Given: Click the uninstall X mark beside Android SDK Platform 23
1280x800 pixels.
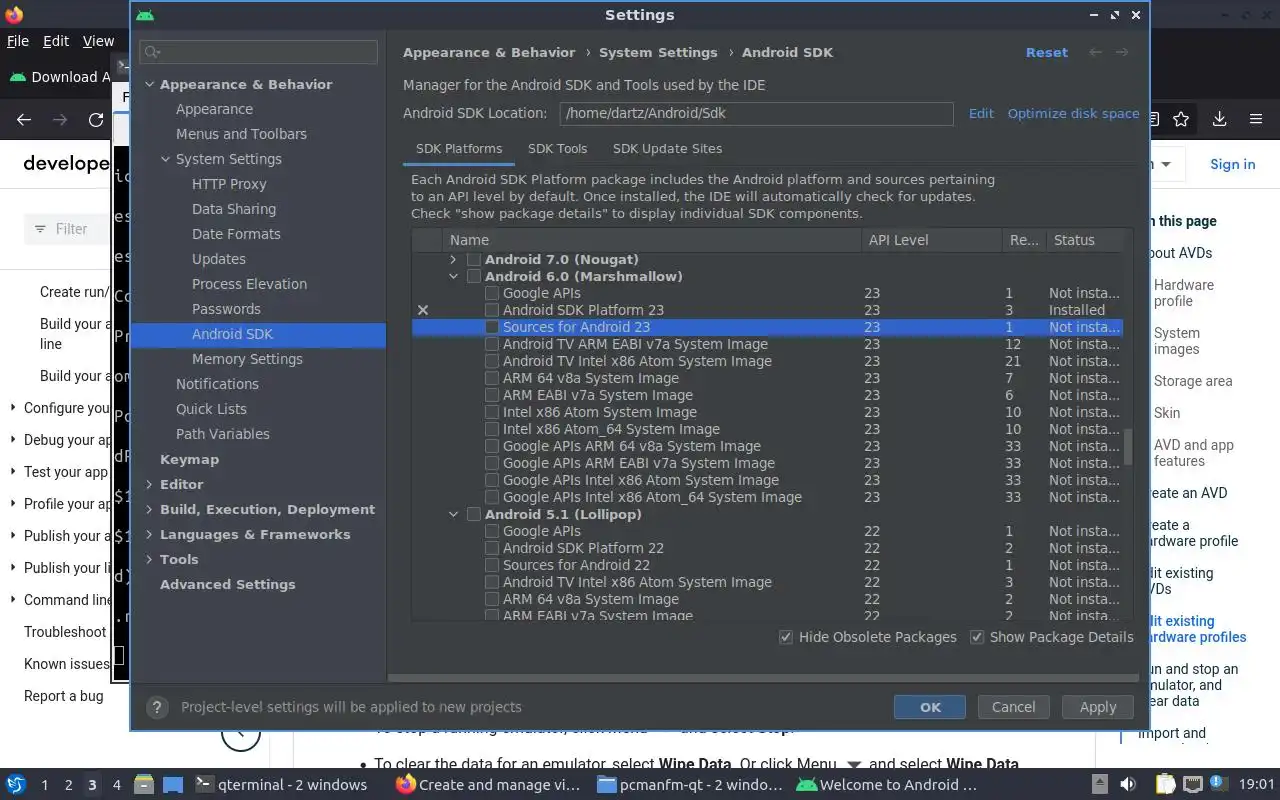Looking at the screenshot, I should pos(423,310).
